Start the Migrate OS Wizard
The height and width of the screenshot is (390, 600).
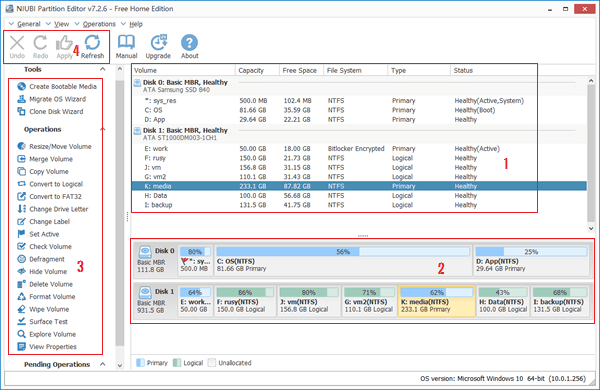click(52, 99)
